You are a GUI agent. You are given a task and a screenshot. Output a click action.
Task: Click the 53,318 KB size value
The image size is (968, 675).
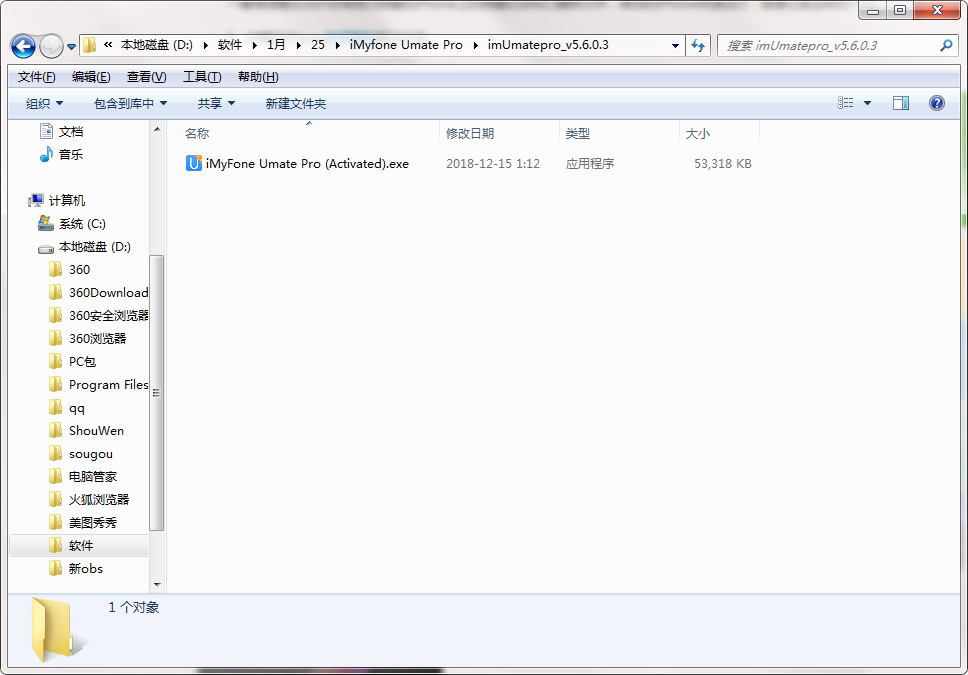[x=723, y=164]
